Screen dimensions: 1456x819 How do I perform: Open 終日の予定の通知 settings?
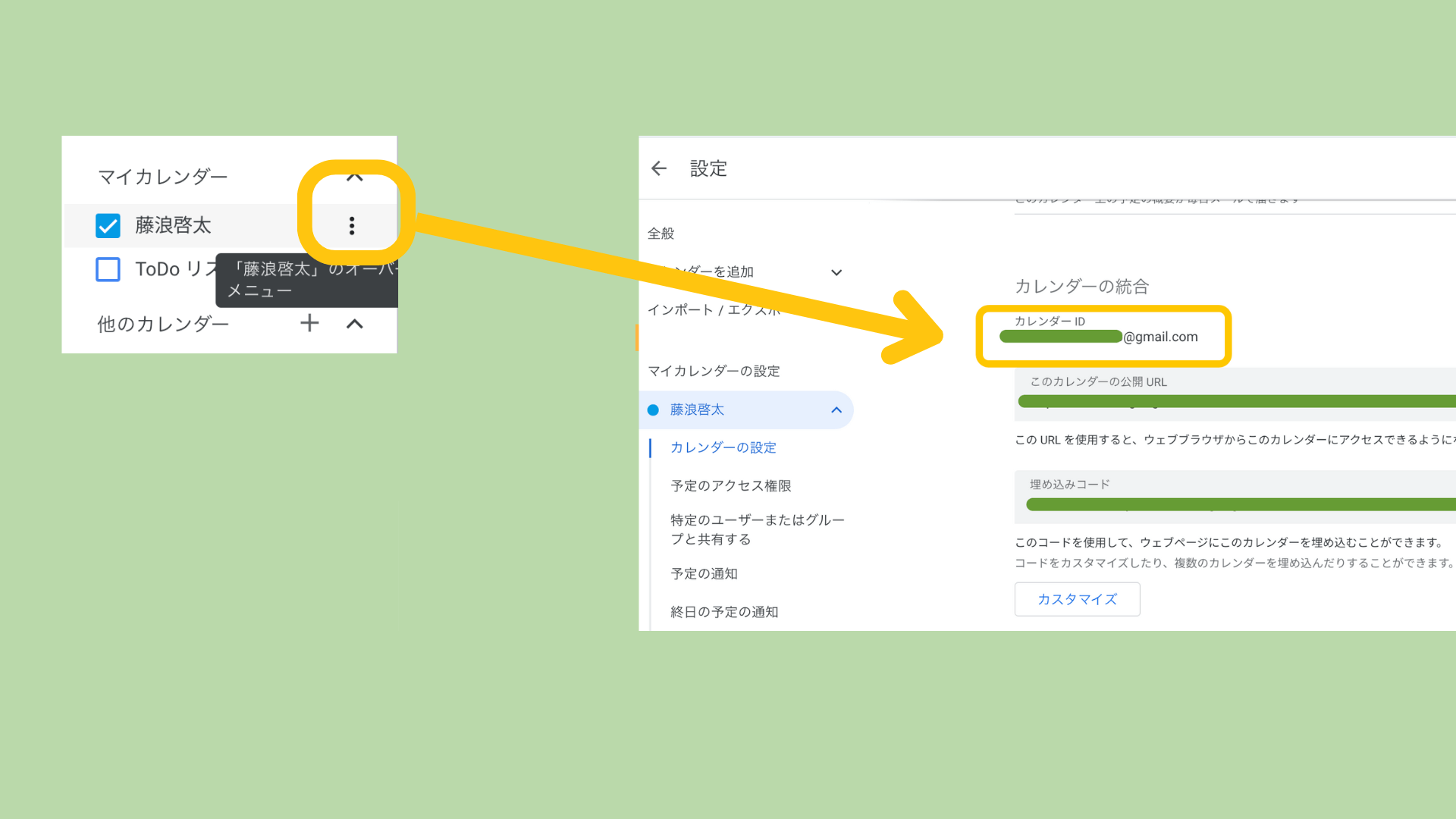(x=724, y=612)
